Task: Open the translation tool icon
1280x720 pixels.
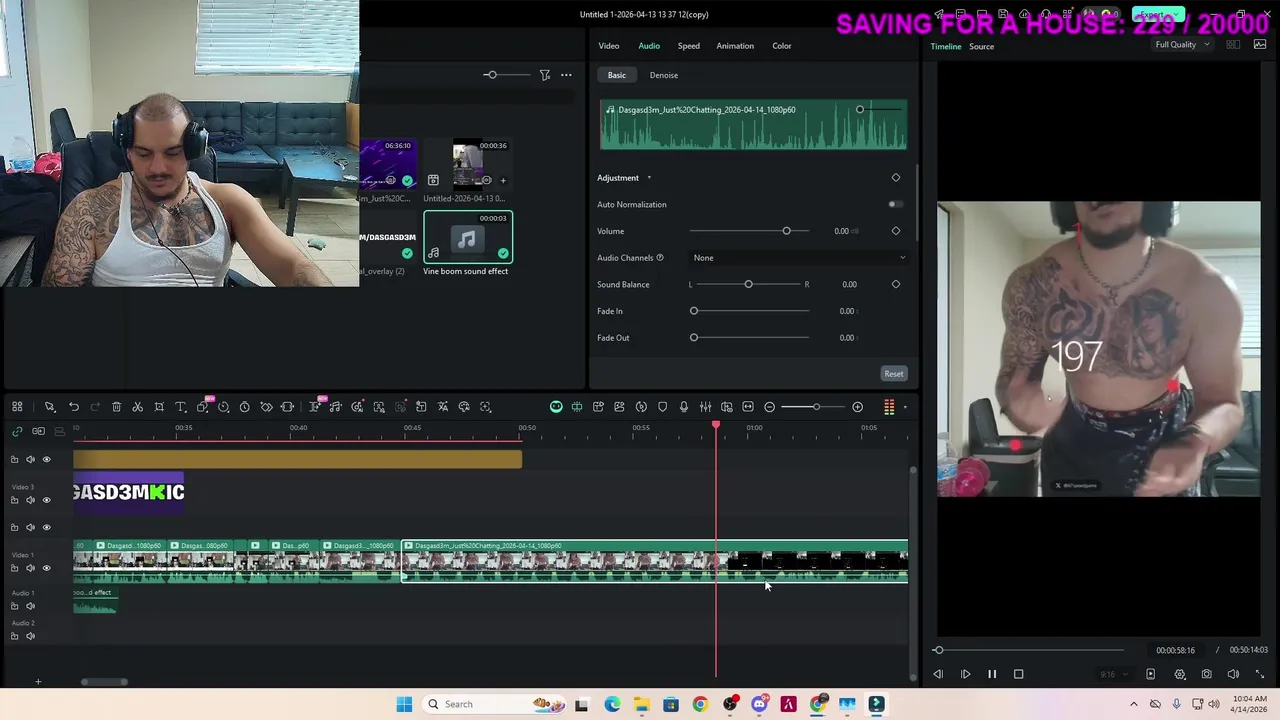Action: pyautogui.click(x=442, y=407)
